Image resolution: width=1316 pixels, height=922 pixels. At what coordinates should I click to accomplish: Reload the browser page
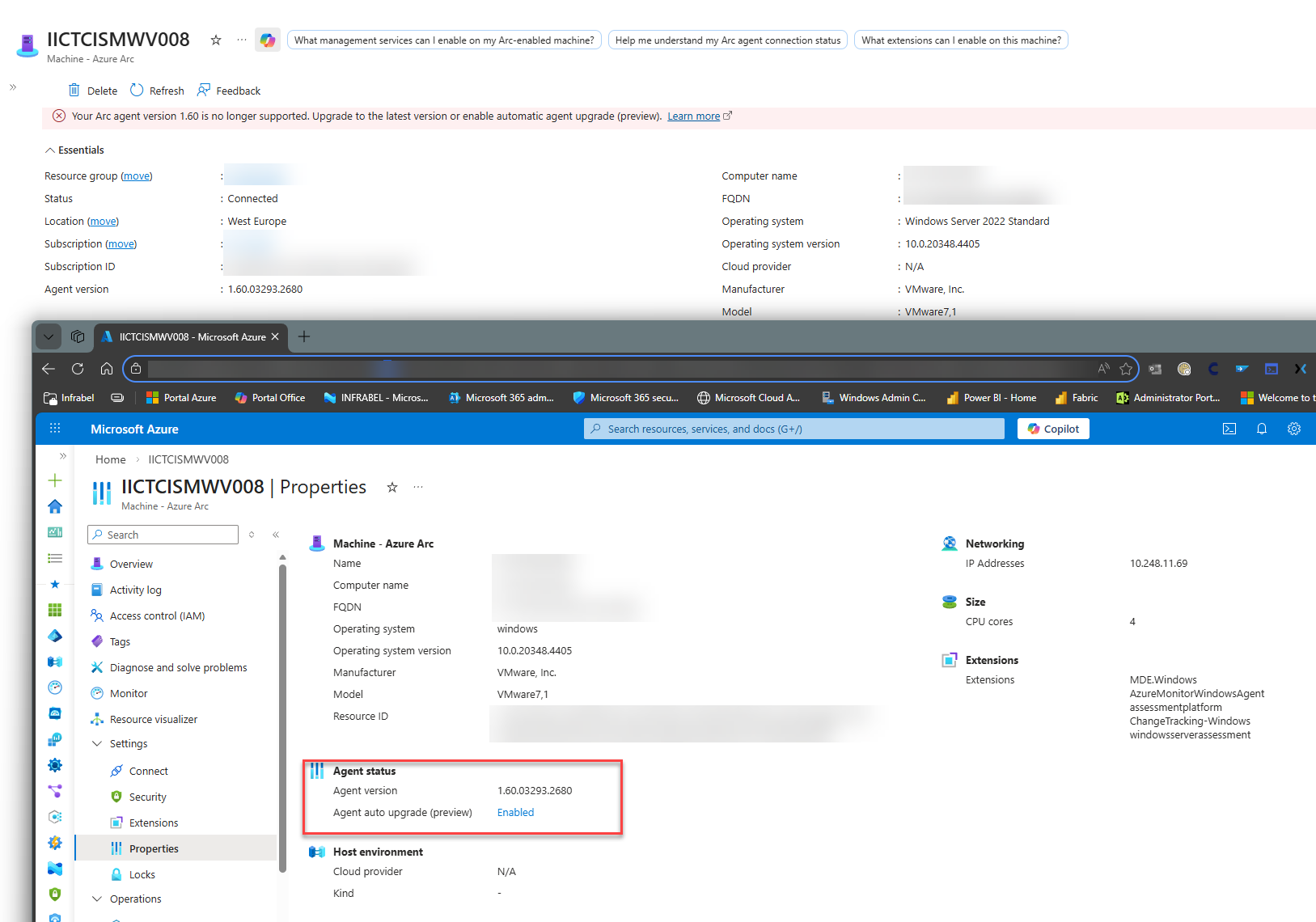point(78,369)
